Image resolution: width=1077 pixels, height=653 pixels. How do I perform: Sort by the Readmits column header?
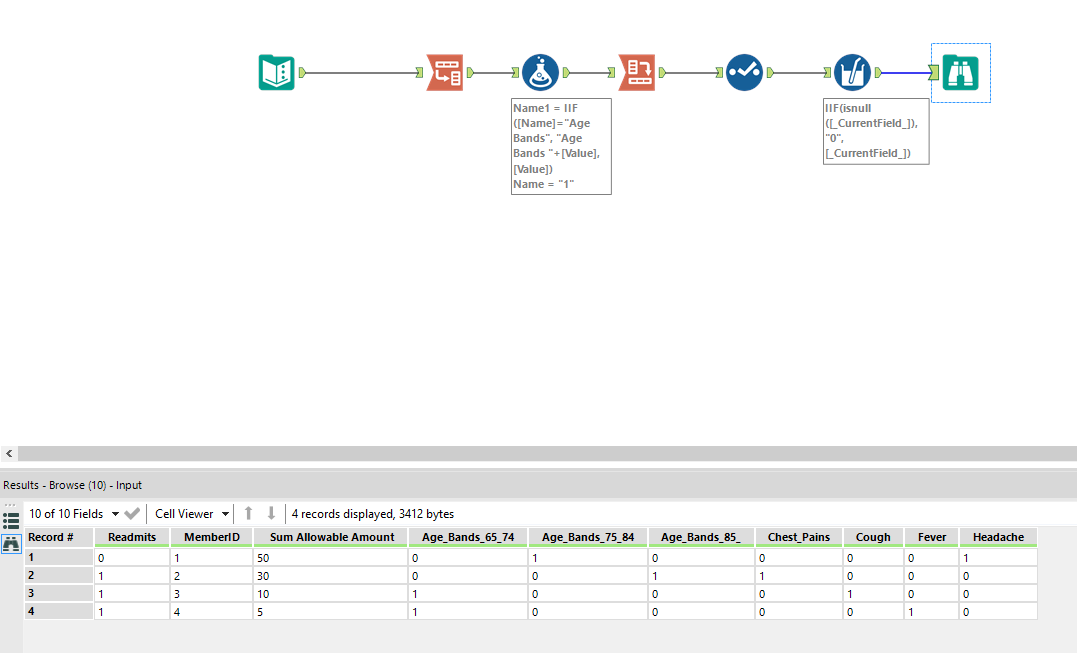pyautogui.click(x=132, y=536)
